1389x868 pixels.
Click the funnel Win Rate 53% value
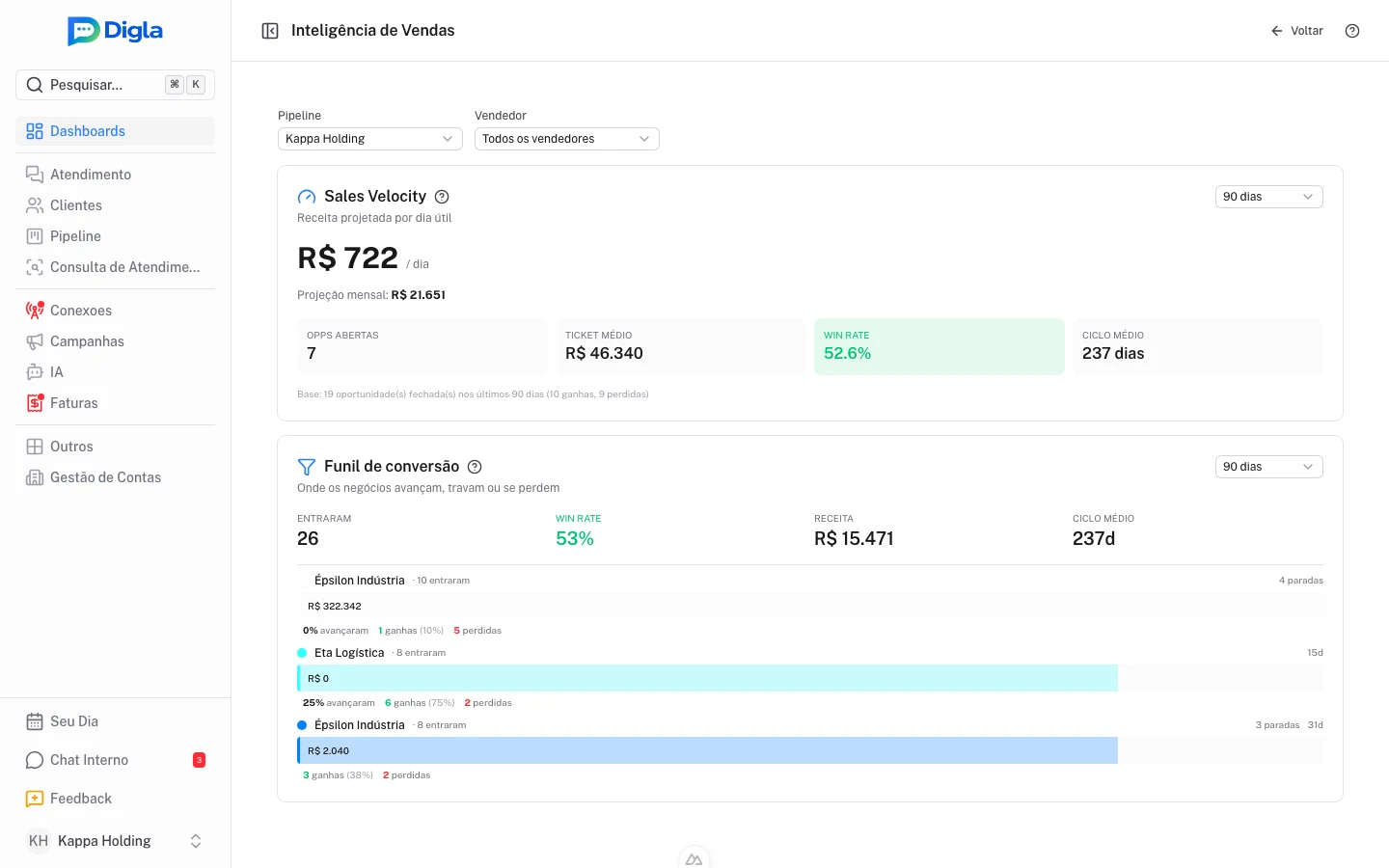(x=575, y=538)
